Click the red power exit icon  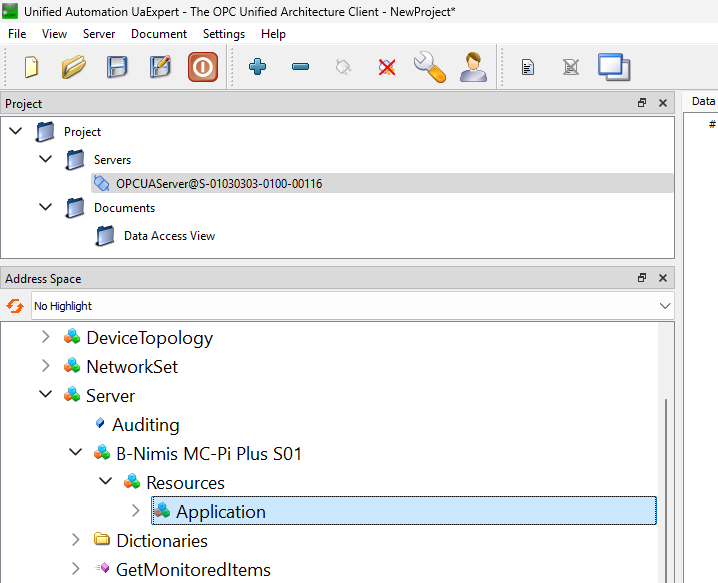click(203, 67)
